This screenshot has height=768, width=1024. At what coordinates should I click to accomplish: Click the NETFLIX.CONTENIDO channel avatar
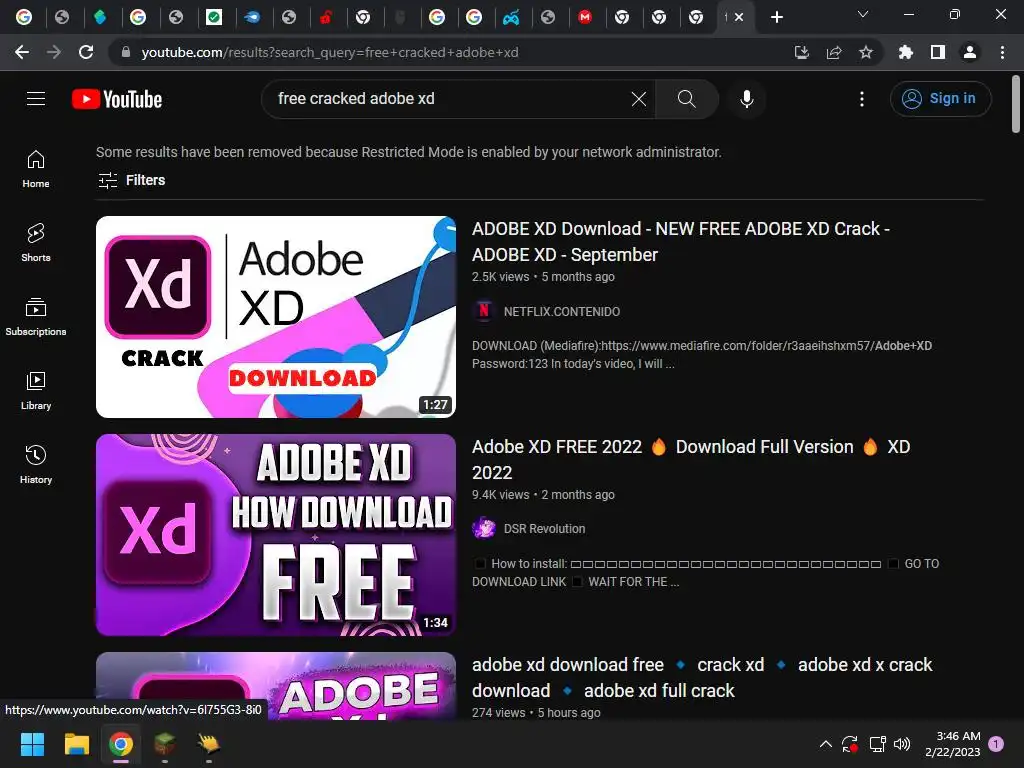pos(484,311)
